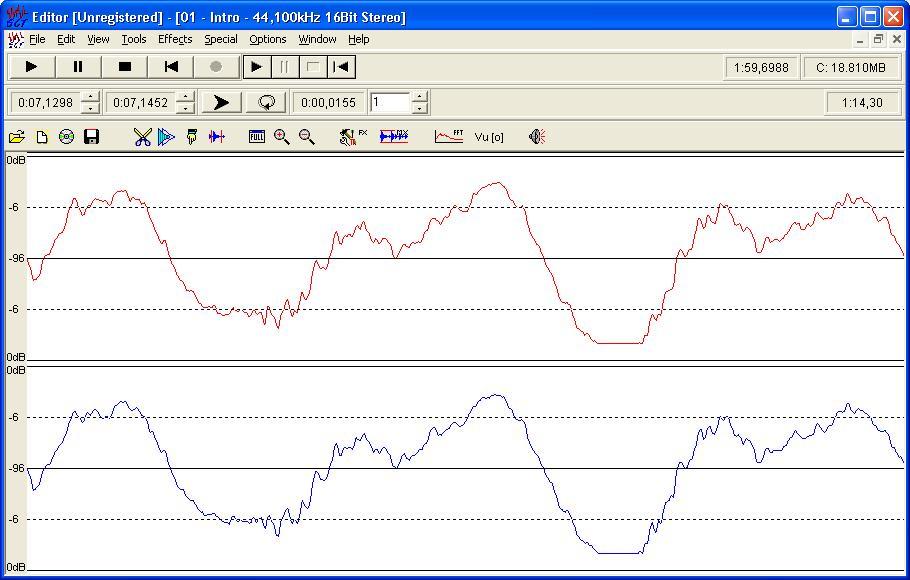This screenshot has width=910, height=580.
Task: Click the loop count input field showing 1
Action: coord(390,103)
